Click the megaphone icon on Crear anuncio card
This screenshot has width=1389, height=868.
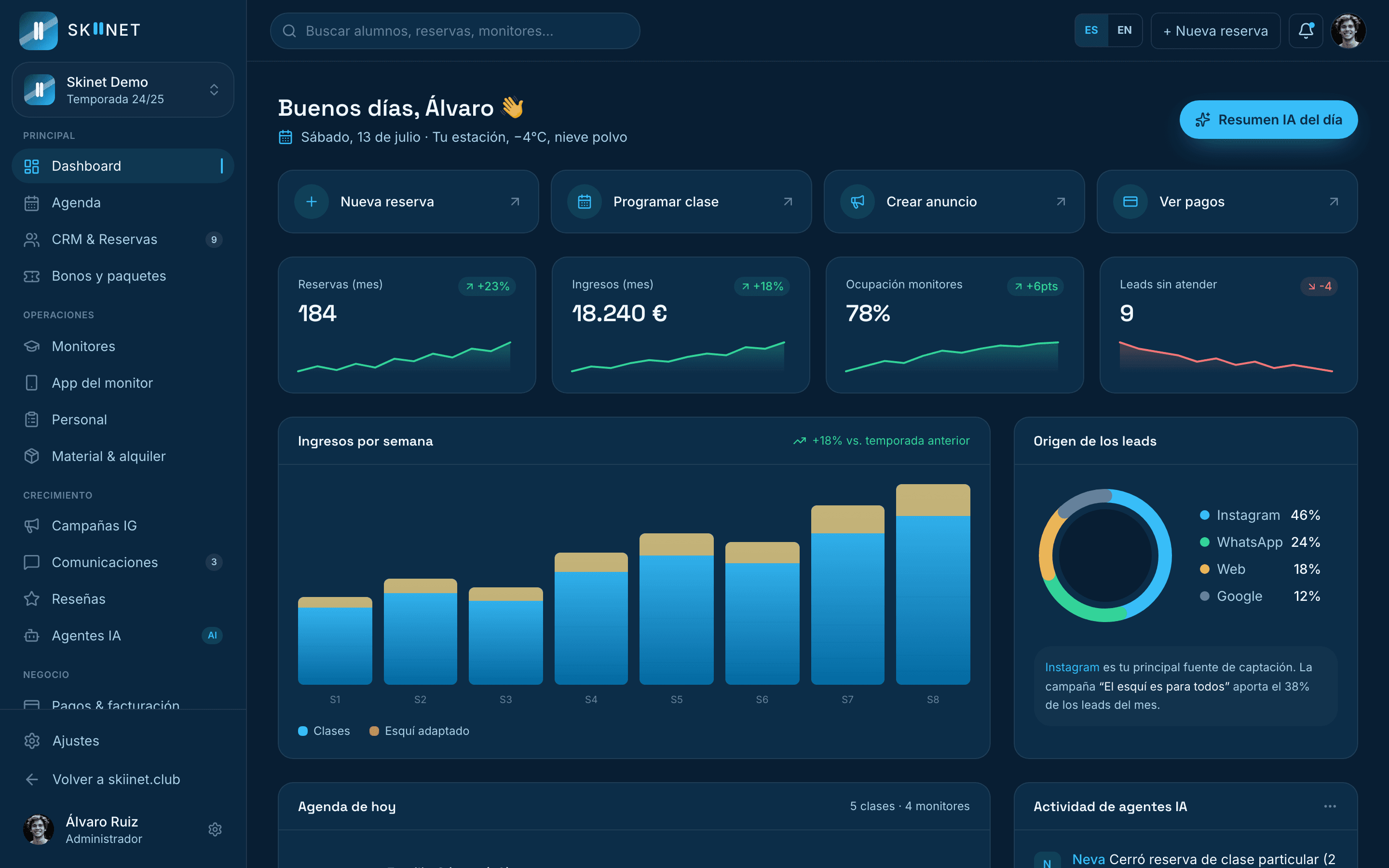pyautogui.click(x=858, y=202)
